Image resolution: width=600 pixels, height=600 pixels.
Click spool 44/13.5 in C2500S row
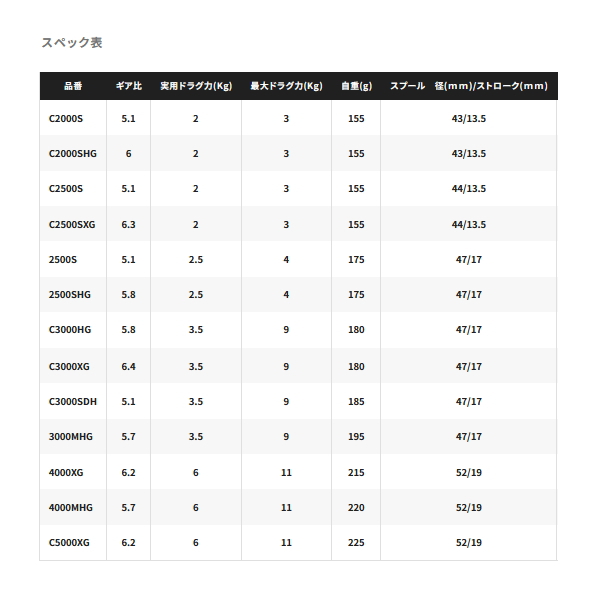[469, 189]
